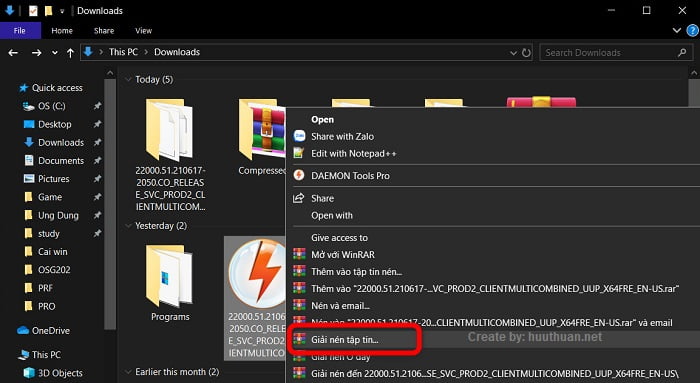Expand the ribbon with the chevron

(x=677, y=30)
